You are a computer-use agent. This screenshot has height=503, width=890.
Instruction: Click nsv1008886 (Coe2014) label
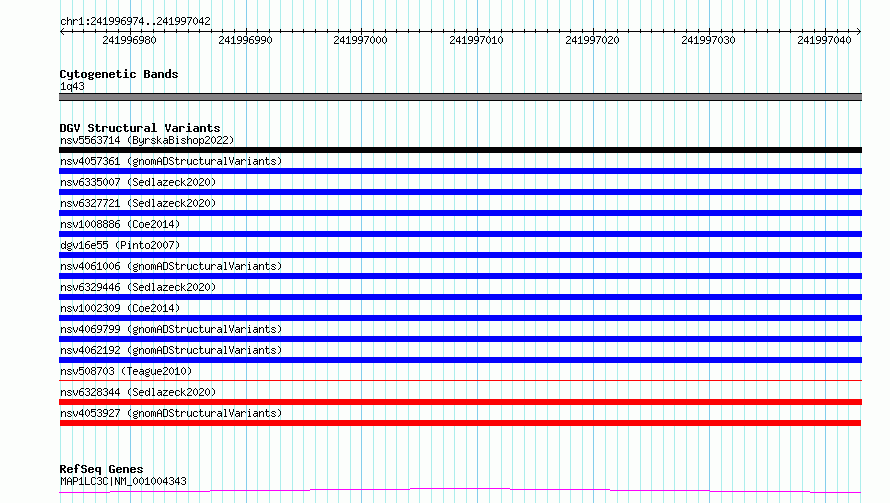(120, 224)
